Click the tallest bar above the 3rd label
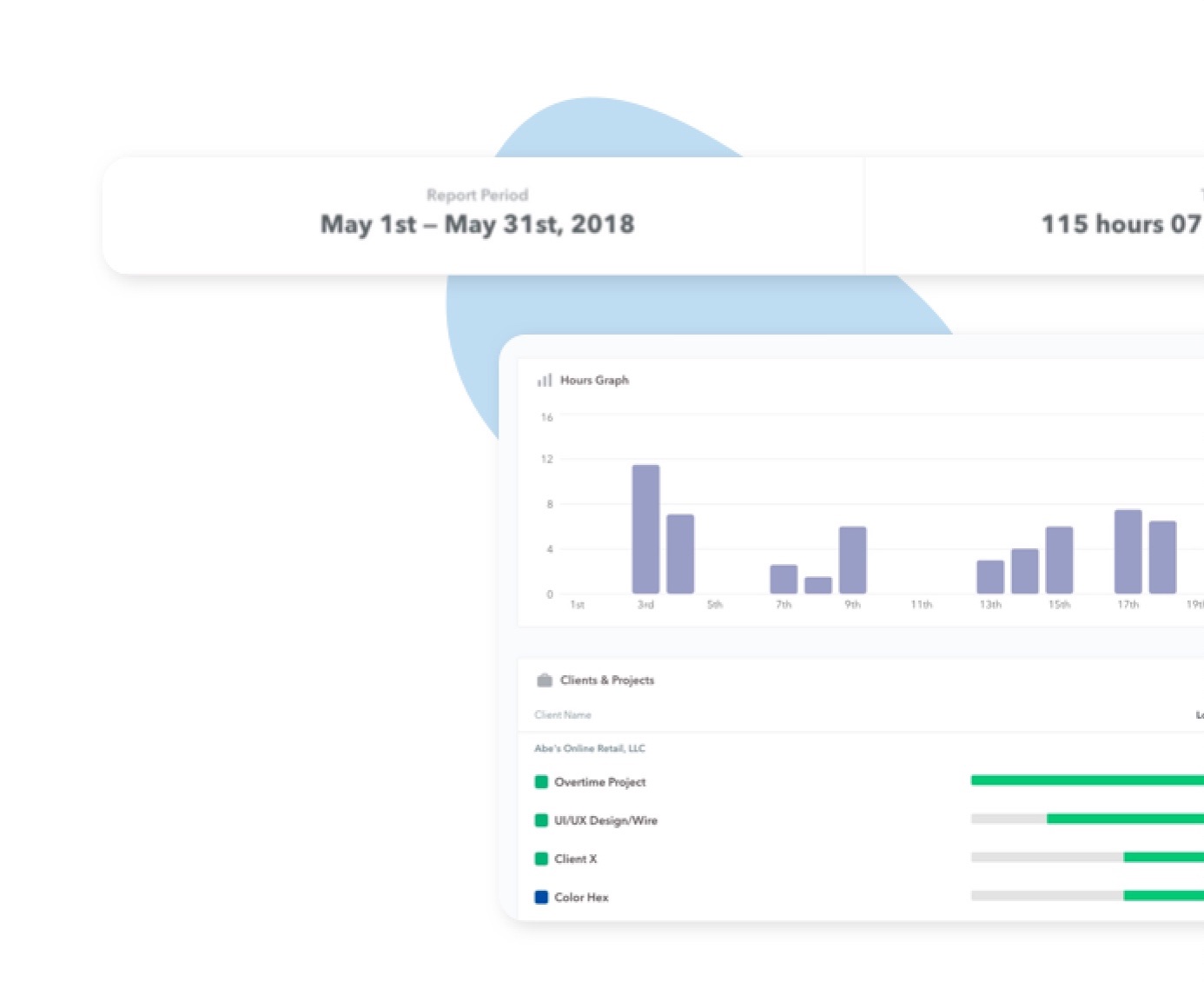Viewport: 1204px width, 982px height. click(x=645, y=529)
